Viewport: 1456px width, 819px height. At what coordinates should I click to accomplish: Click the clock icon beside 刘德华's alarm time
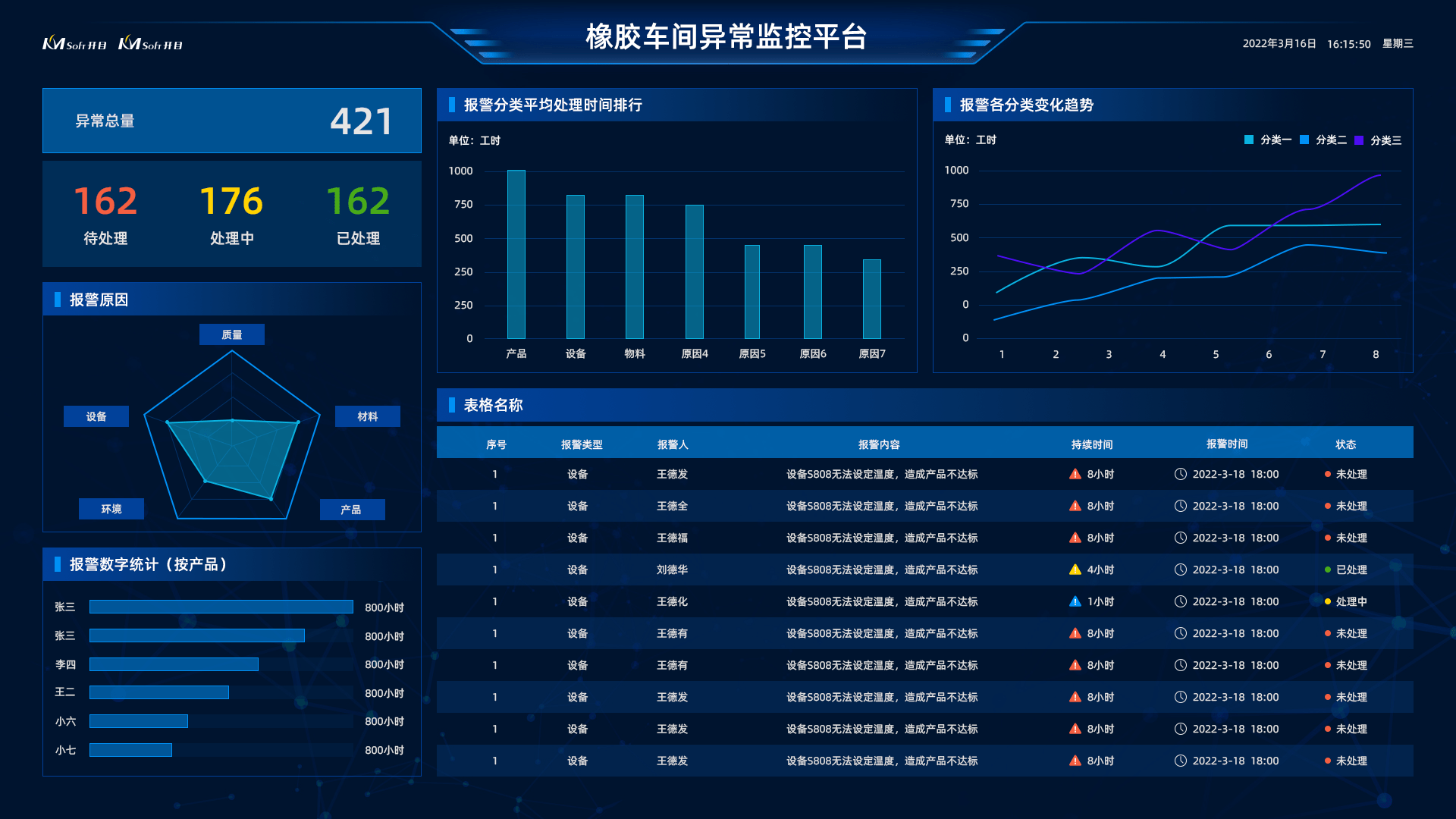tap(1180, 570)
